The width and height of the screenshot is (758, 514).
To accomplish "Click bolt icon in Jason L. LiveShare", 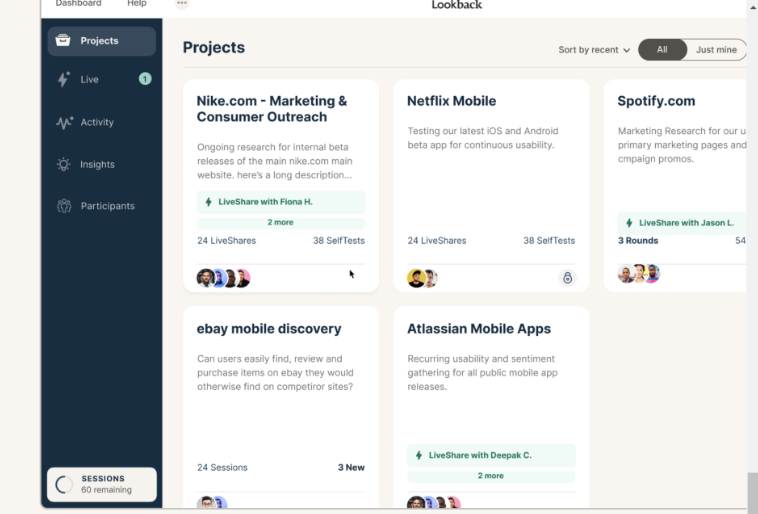I will tap(629, 223).
